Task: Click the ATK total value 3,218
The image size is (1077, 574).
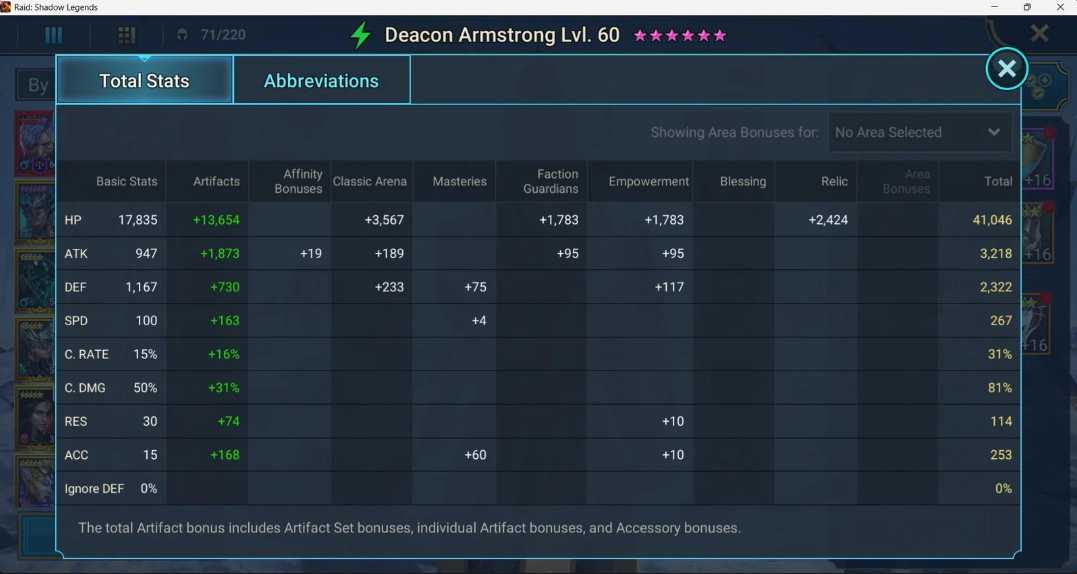Action: coord(996,253)
